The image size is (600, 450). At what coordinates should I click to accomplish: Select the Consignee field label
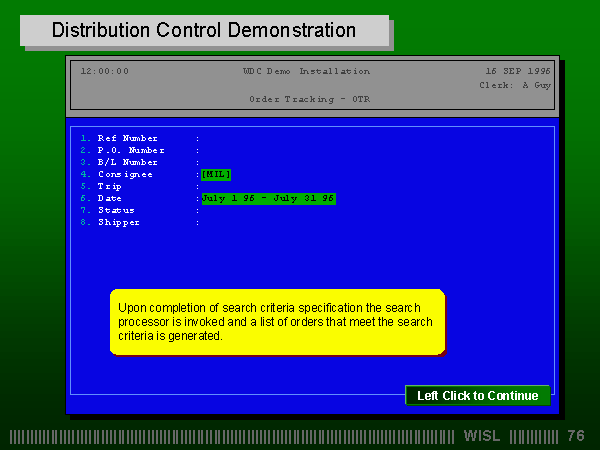tap(125, 174)
